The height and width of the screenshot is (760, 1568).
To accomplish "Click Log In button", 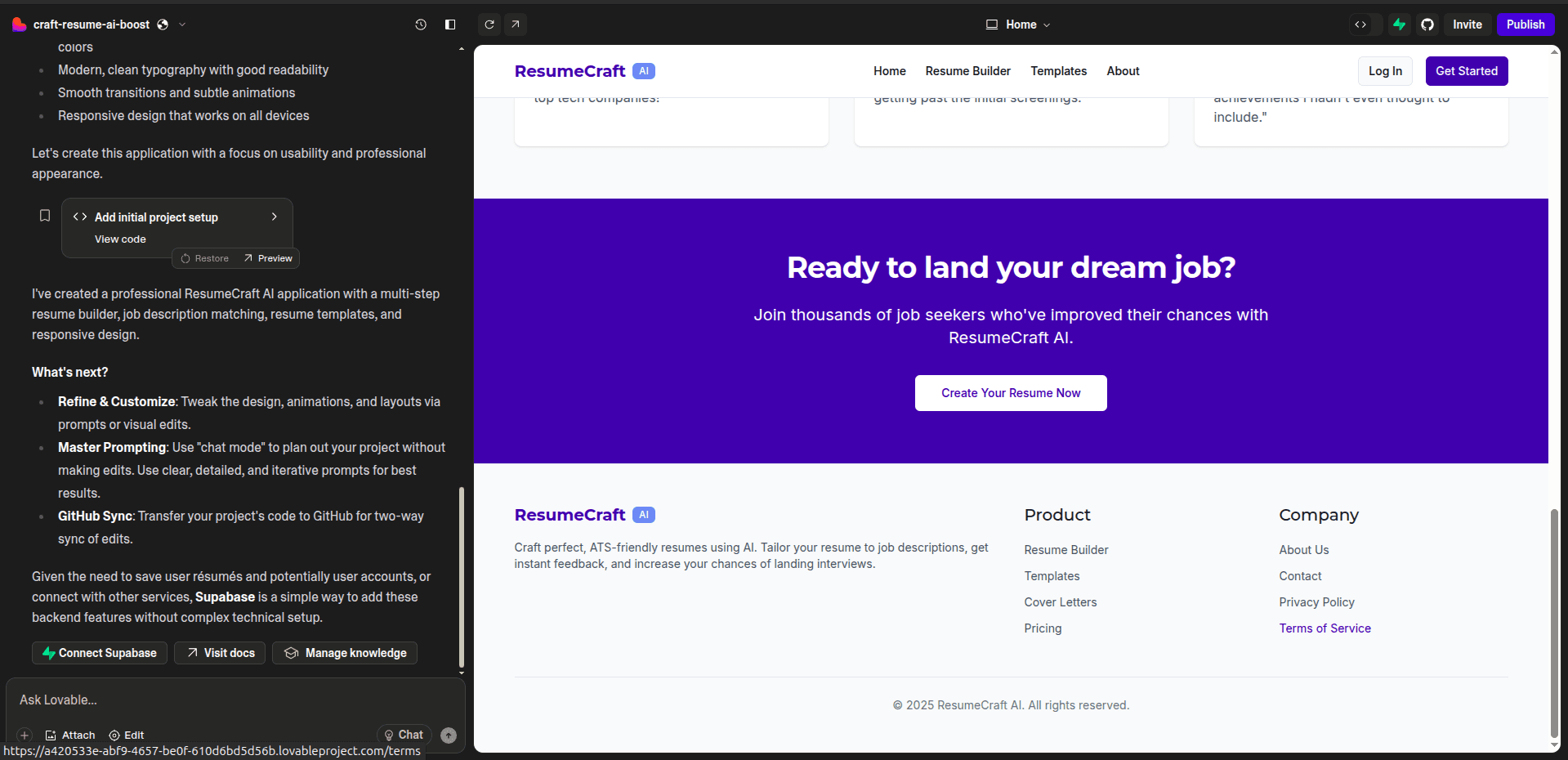I will (1385, 71).
